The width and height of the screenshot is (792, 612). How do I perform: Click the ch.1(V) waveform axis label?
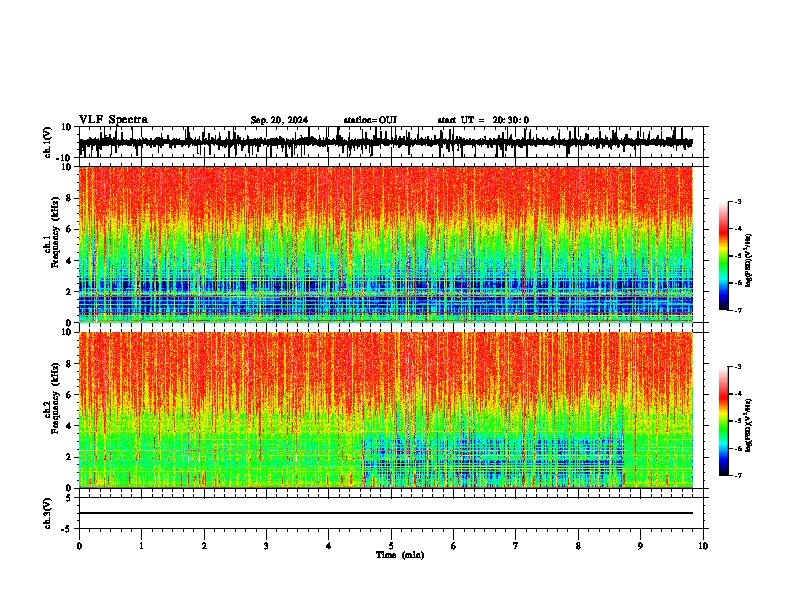point(48,142)
